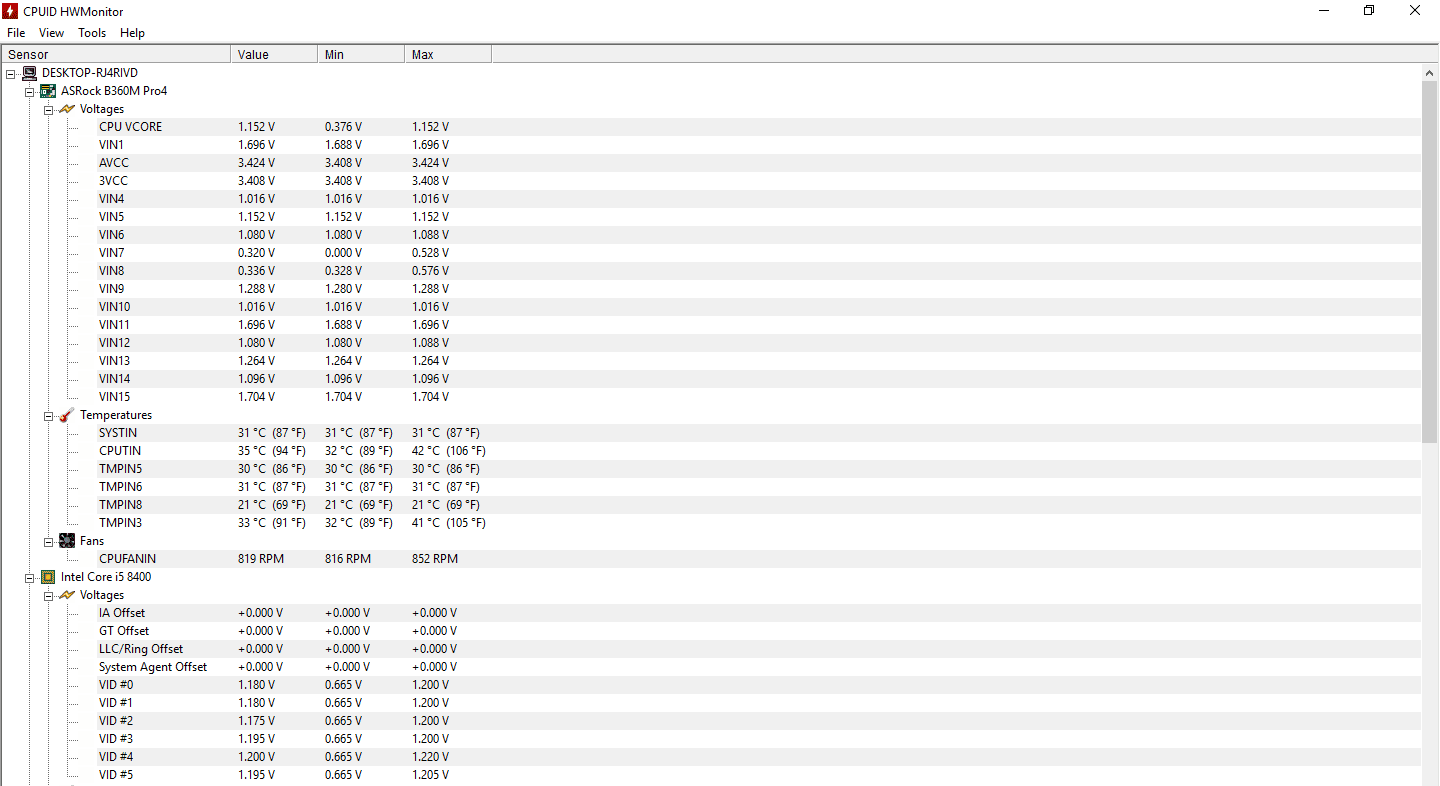Viewport: 1440px width, 786px height.
Task: Select the CPU VCORE row
Action: [758, 127]
